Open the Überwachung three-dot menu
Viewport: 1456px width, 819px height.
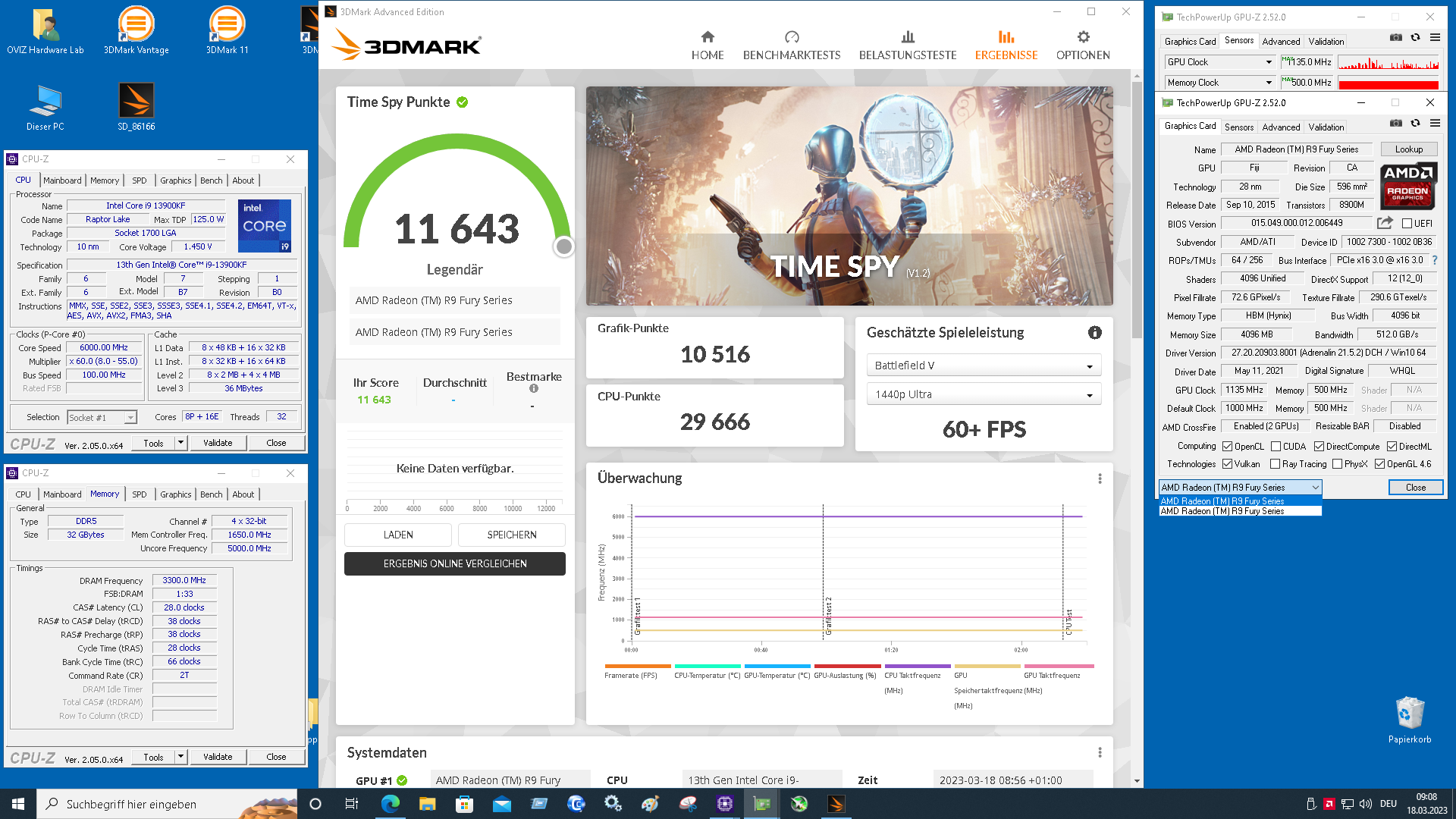1100,479
